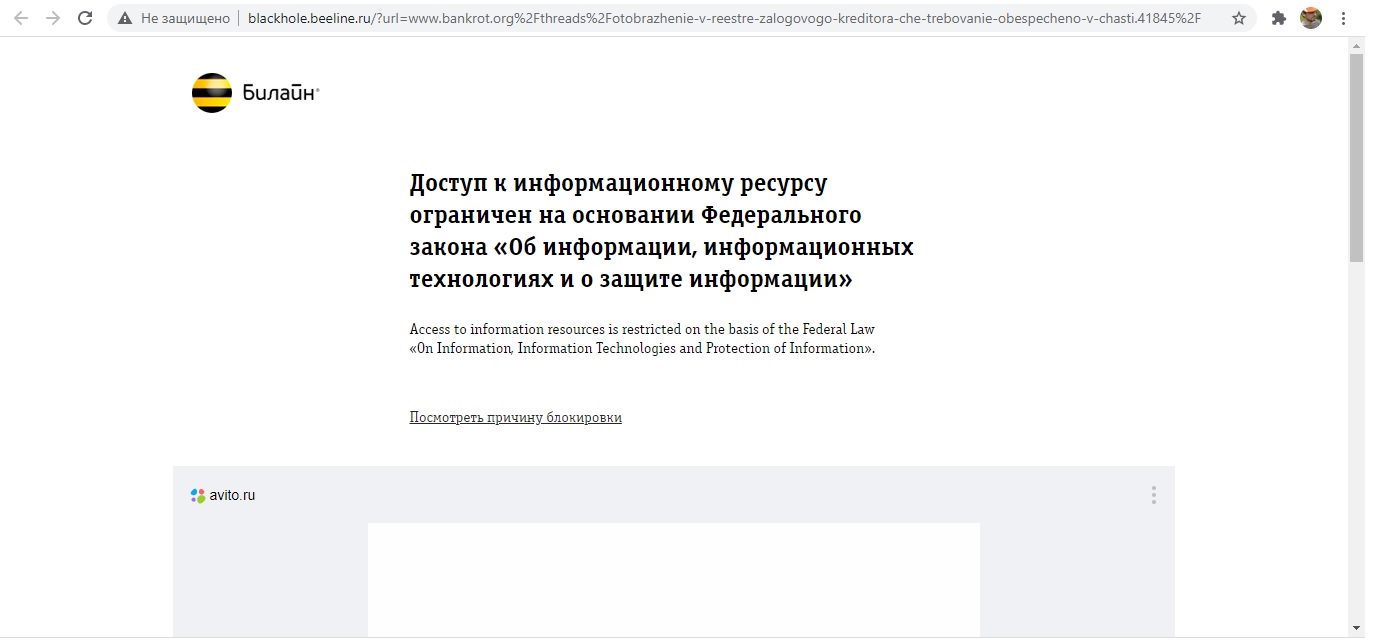Screen dimensions: 1384x642
Task: Click the vertical scrollbar thumb
Action: point(1356,157)
